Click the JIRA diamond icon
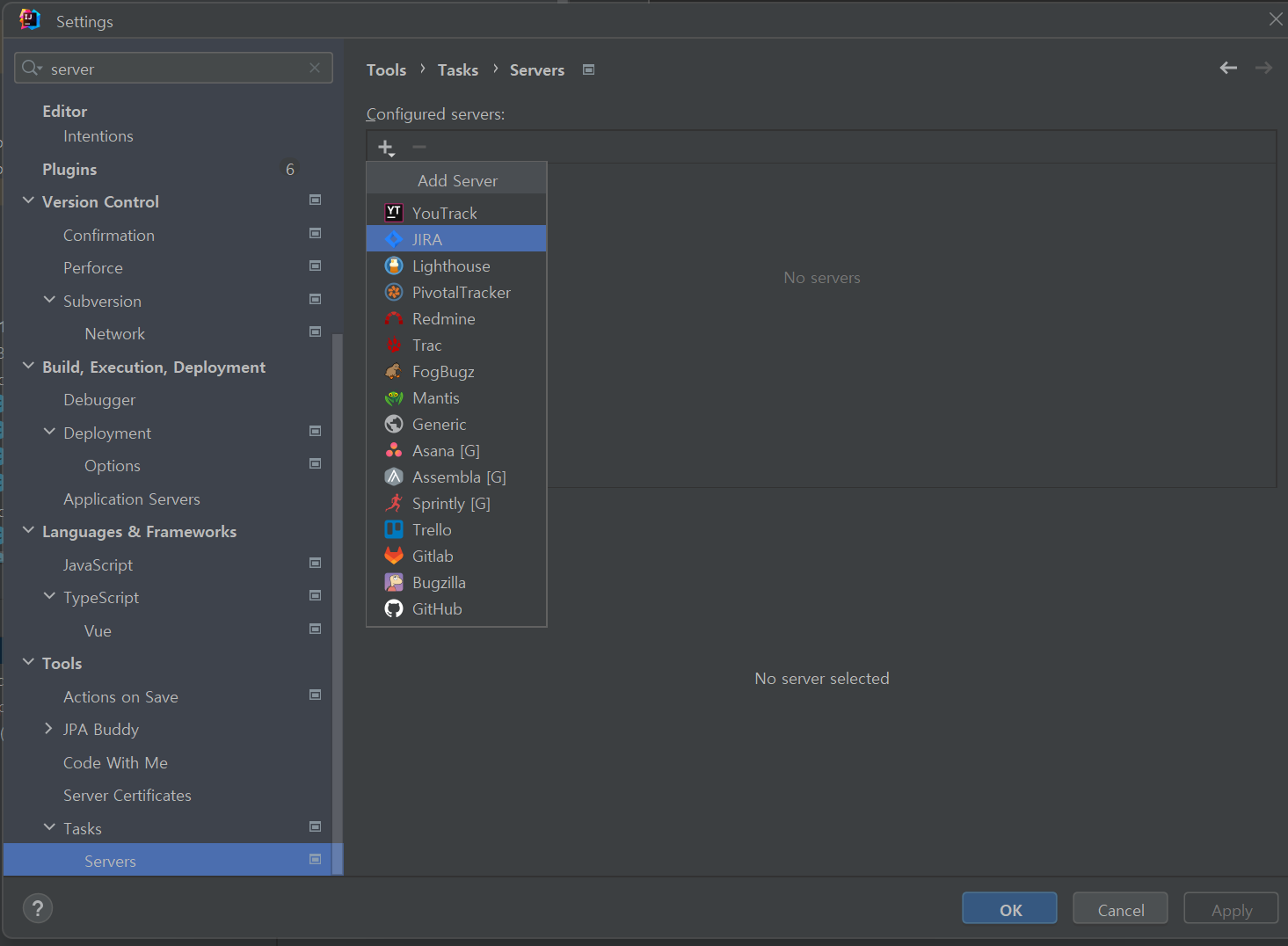 [394, 239]
